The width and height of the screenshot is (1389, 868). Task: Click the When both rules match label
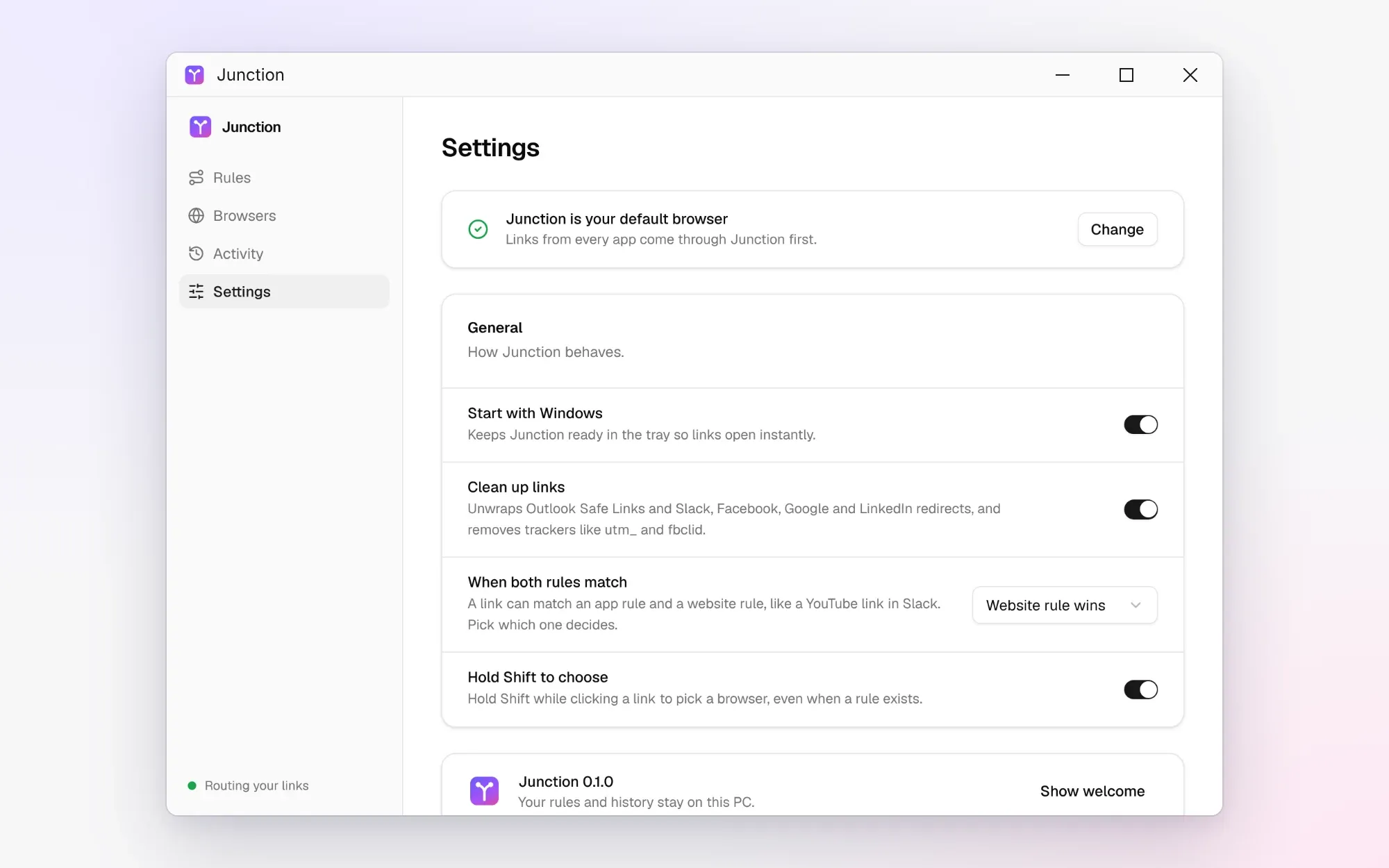pyautogui.click(x=547, y=582)
